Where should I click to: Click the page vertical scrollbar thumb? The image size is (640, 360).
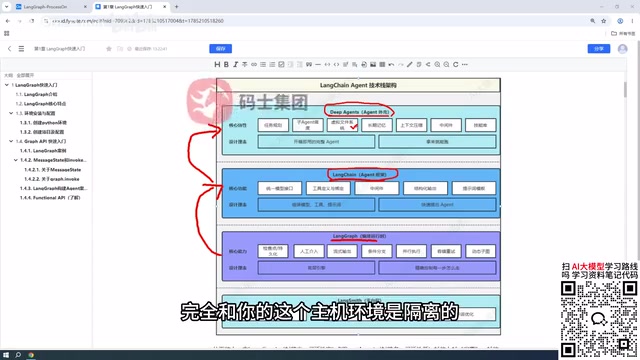click(625, 89)
